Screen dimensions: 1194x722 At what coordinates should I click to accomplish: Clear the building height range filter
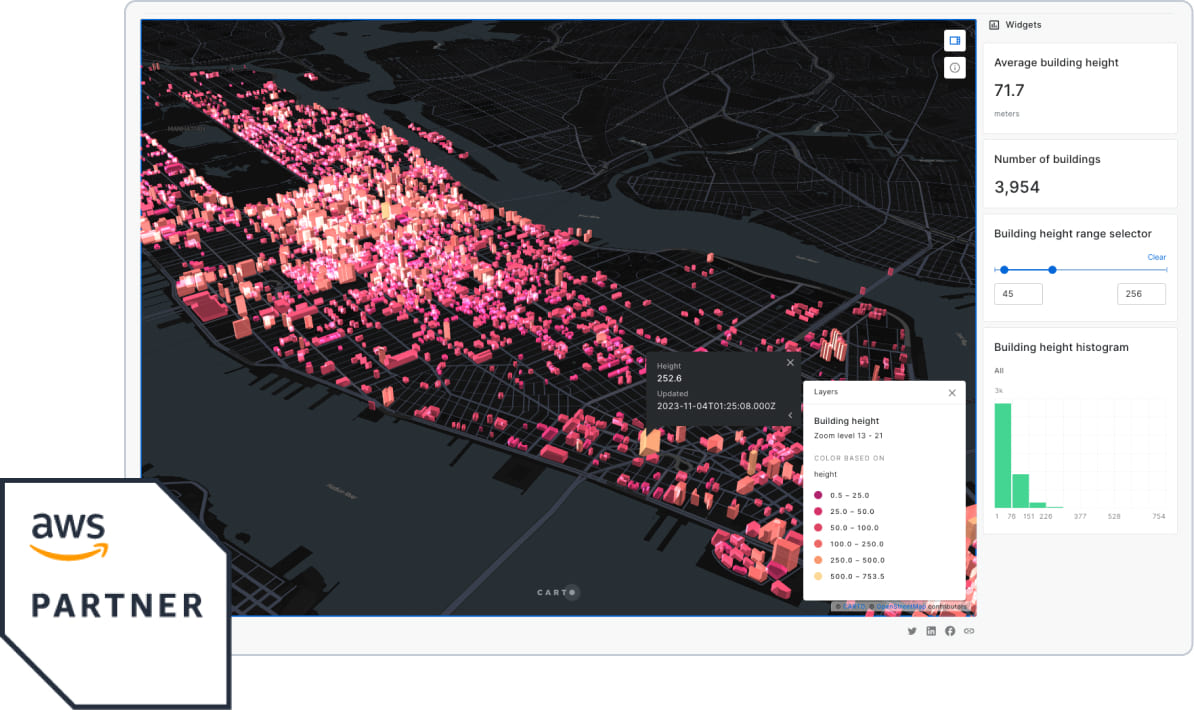coord(1156,257)
